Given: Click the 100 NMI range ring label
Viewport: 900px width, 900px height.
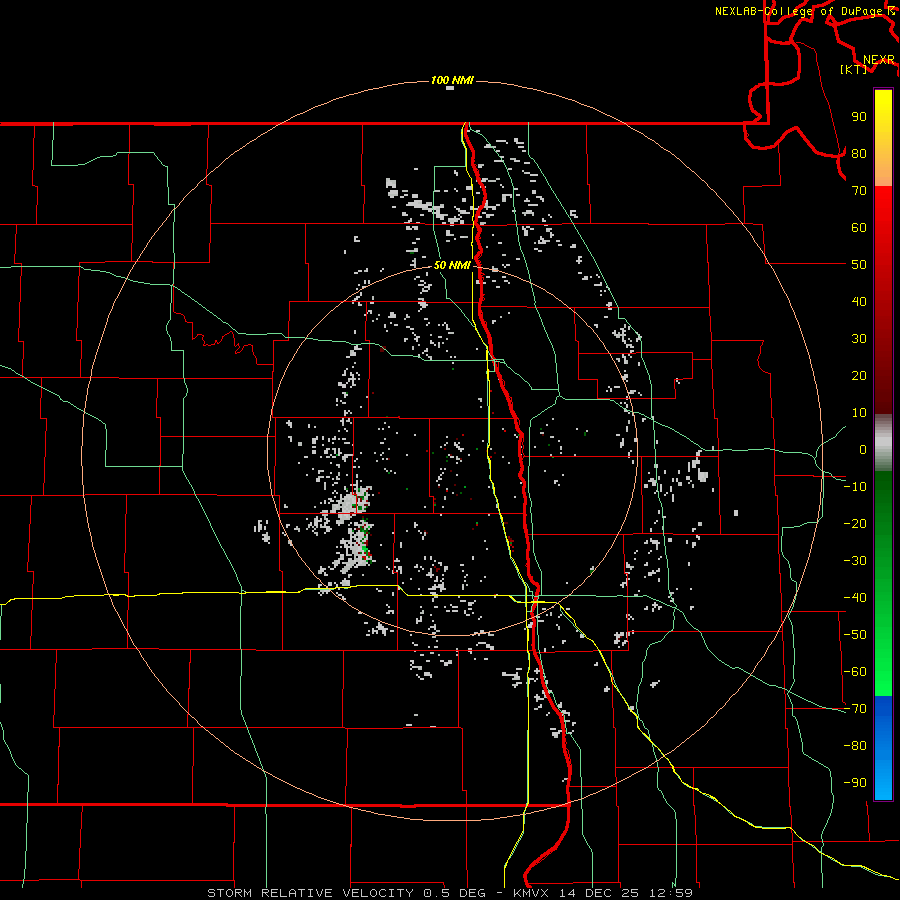Looking at the screenshot, I should tap(452, 80).
